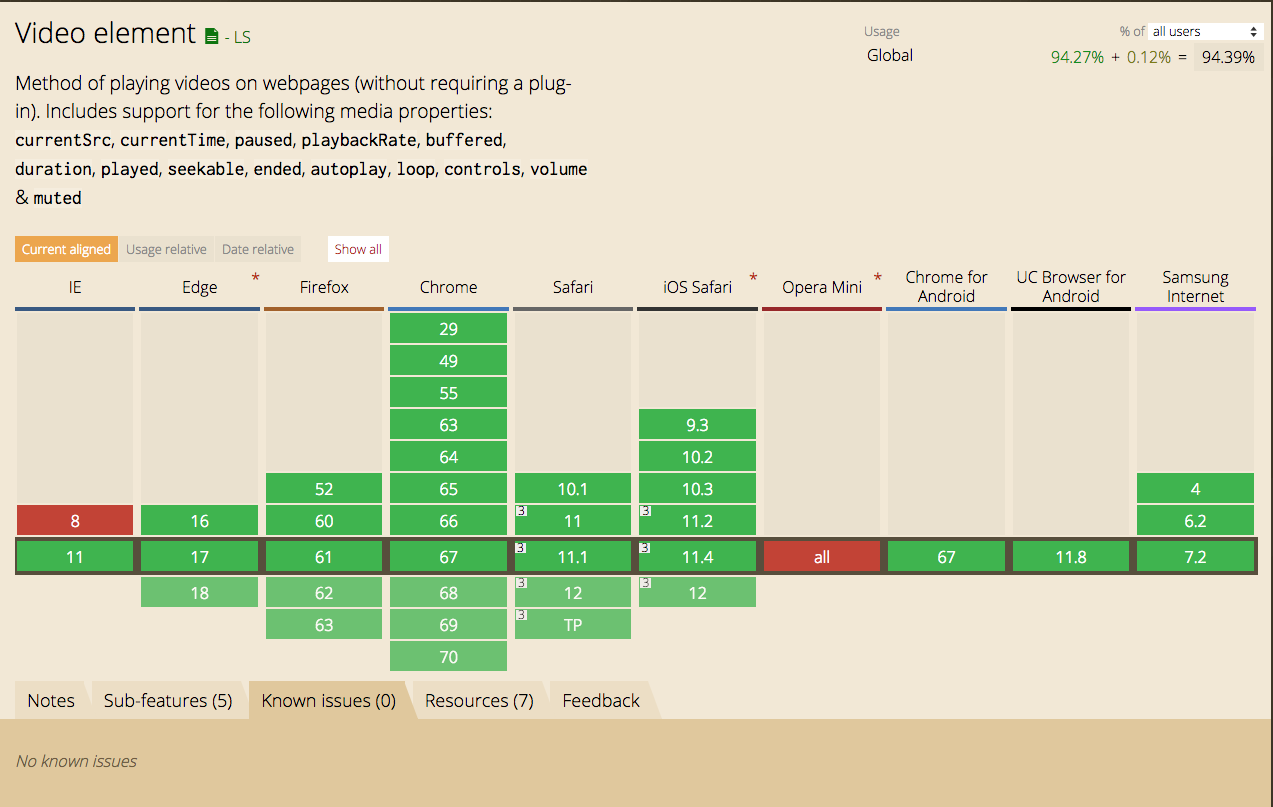Select the iOS Safari 9.3 cell
Screen dimensions: 1273x807
697,424
